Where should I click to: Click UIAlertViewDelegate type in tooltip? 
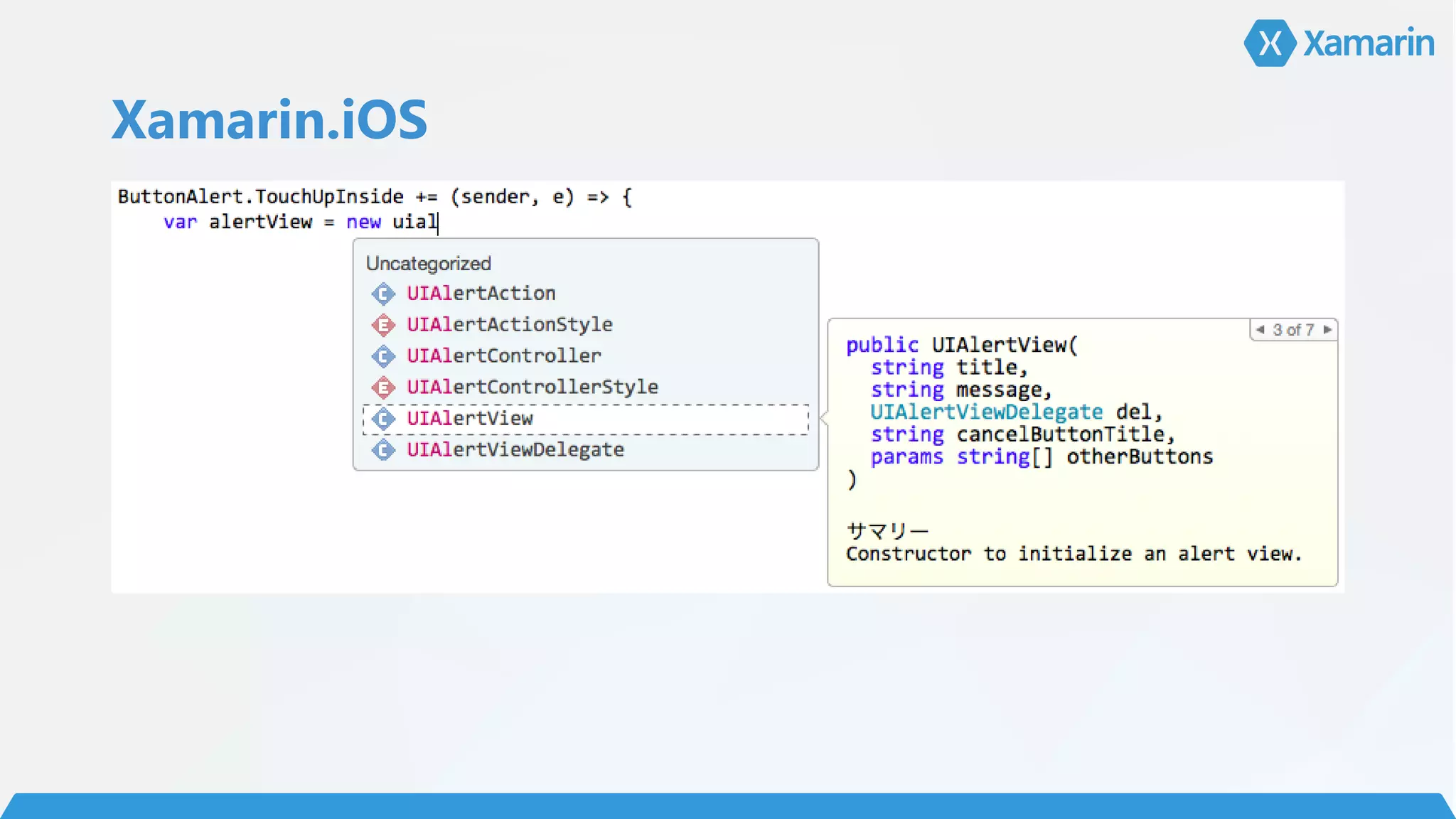(987, 412)
